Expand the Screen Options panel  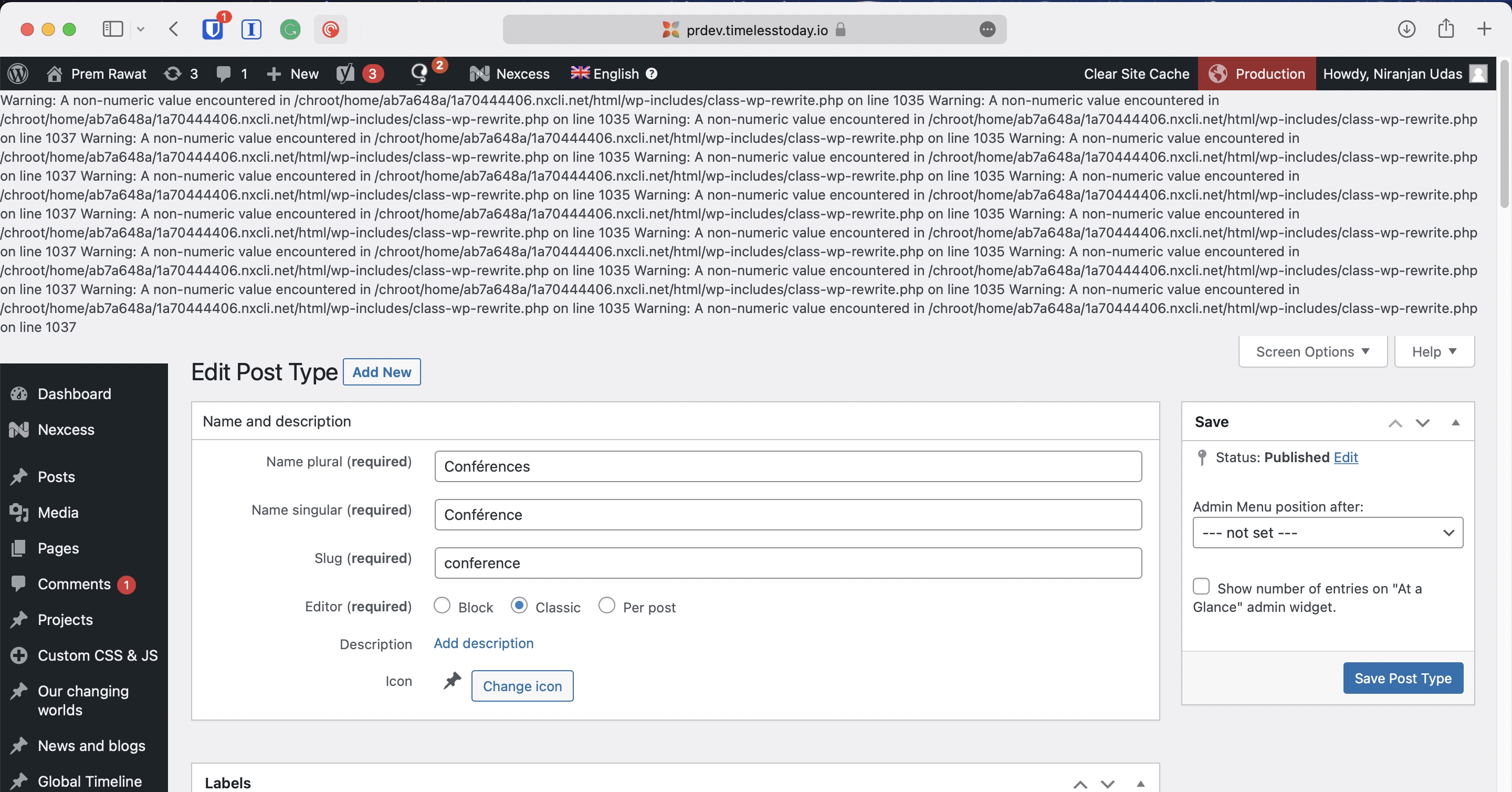click(1312, 352)
